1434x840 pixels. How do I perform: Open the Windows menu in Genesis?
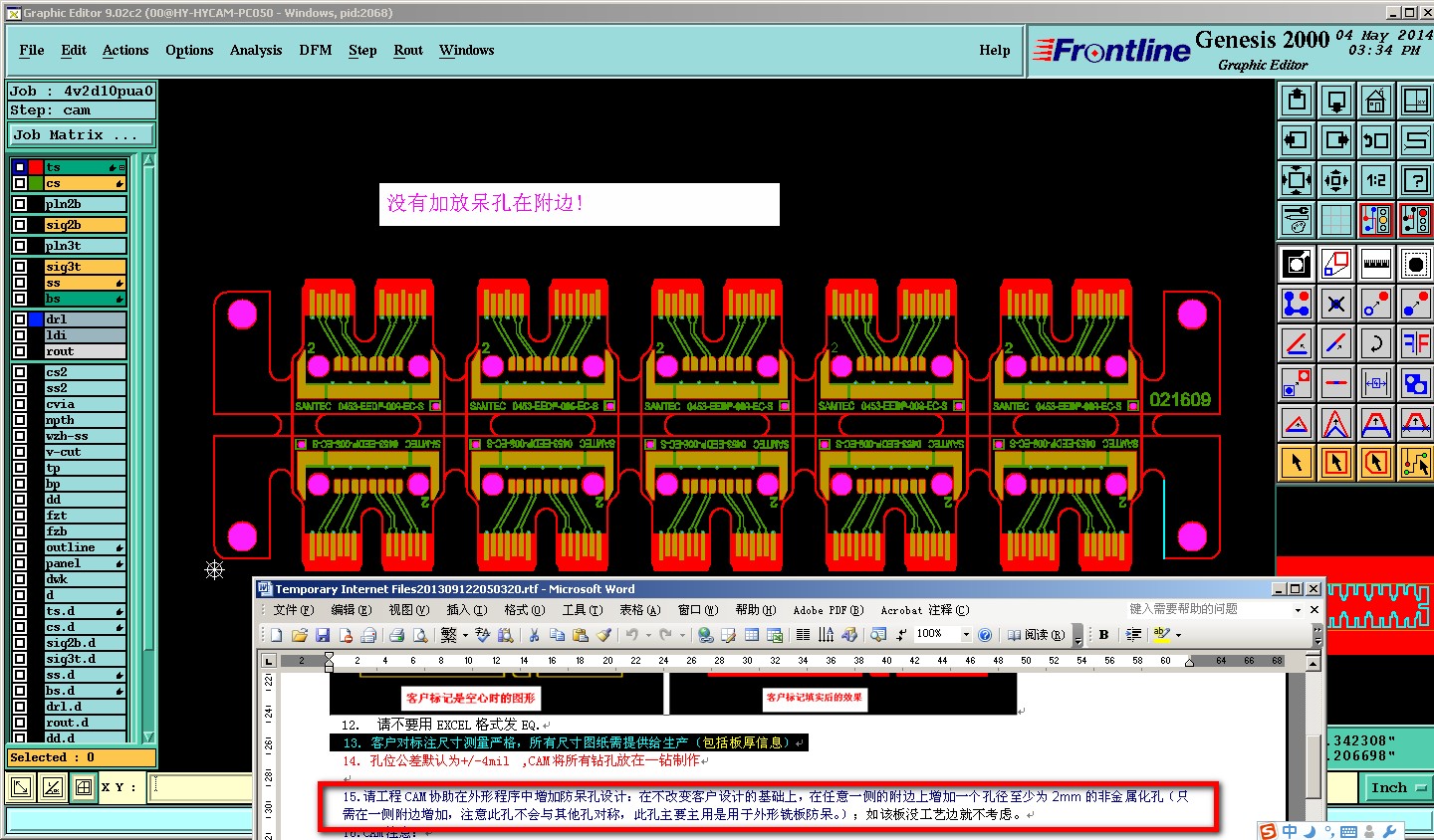466,50
